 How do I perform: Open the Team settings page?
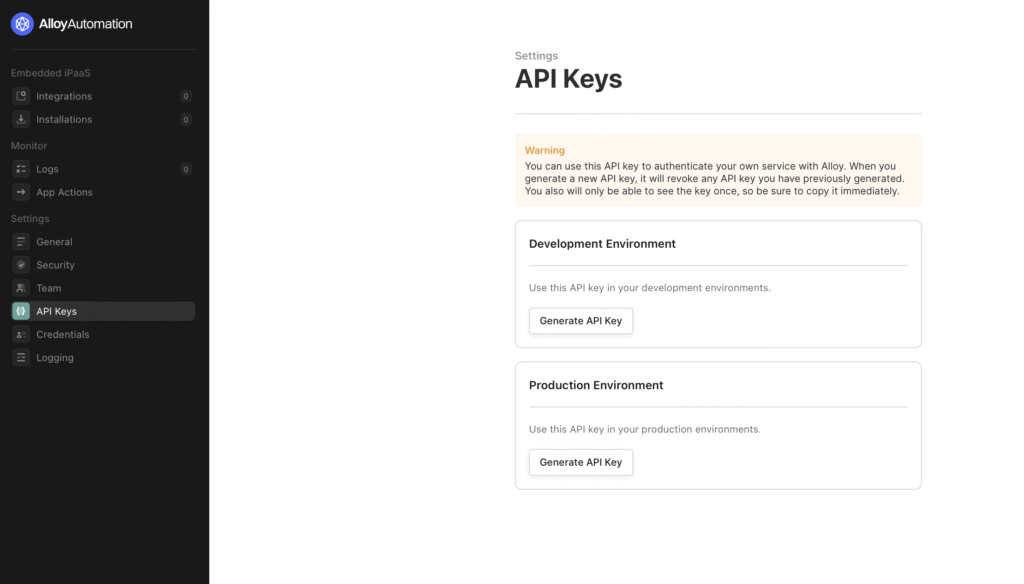pos(48,288)
